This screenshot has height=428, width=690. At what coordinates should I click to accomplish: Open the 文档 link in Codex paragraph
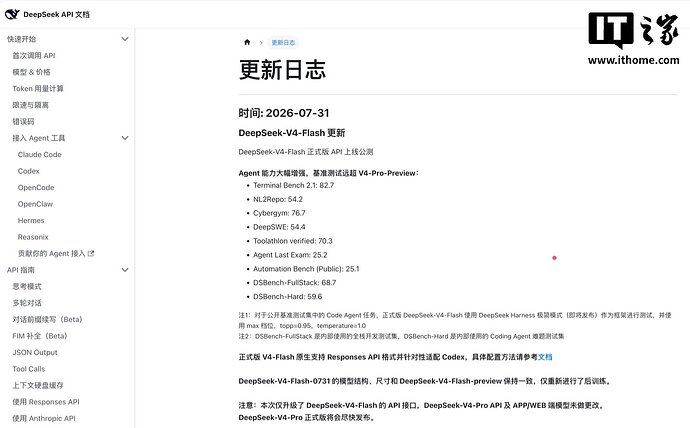(x=545, y=357)
